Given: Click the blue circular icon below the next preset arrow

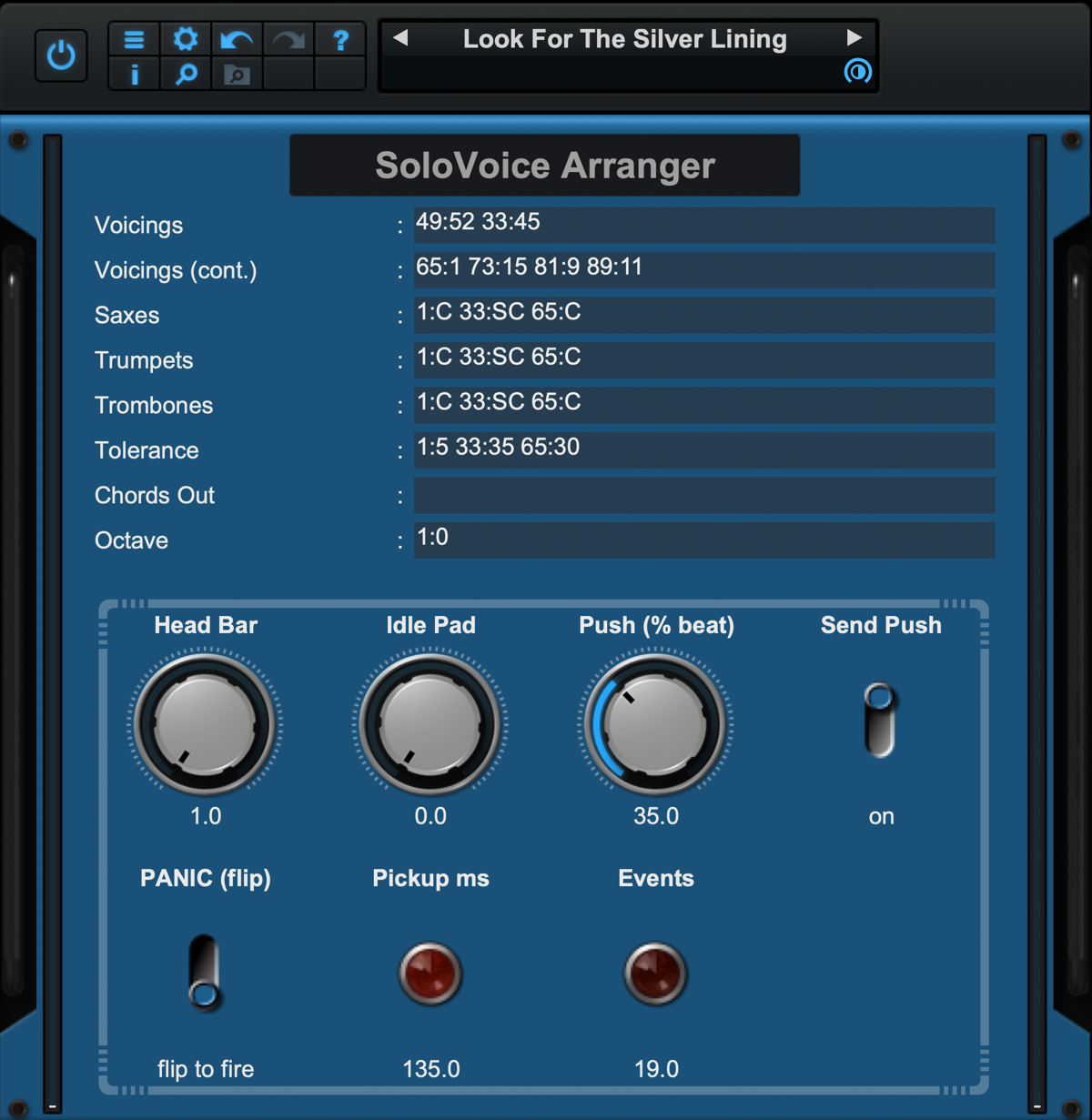Looking at the screenshot, I should [x=857, y=71].
